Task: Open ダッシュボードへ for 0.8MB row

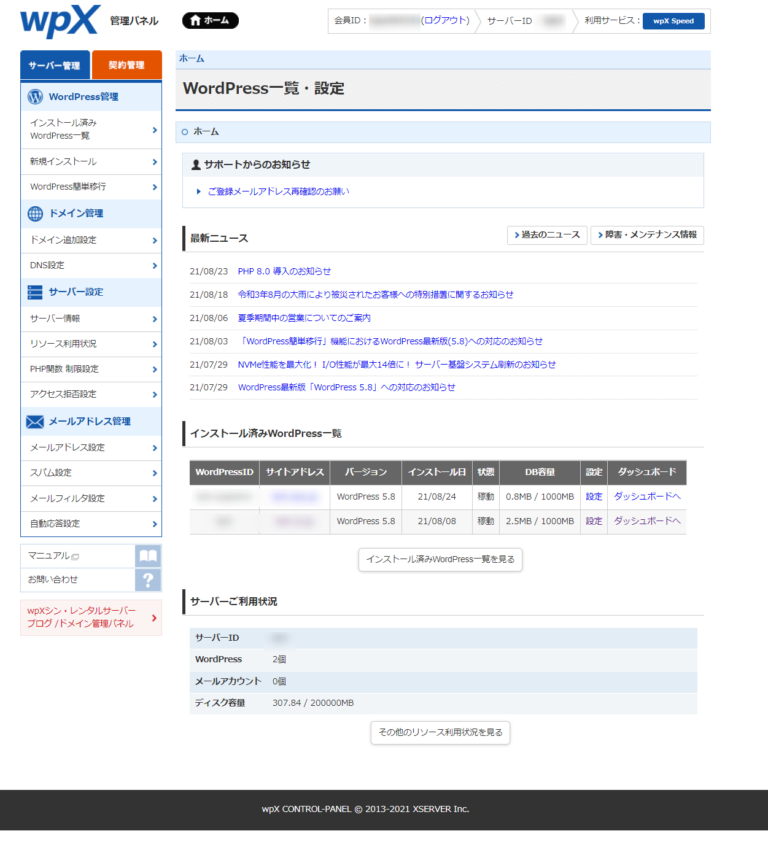Action: click(x=646, y=496)
